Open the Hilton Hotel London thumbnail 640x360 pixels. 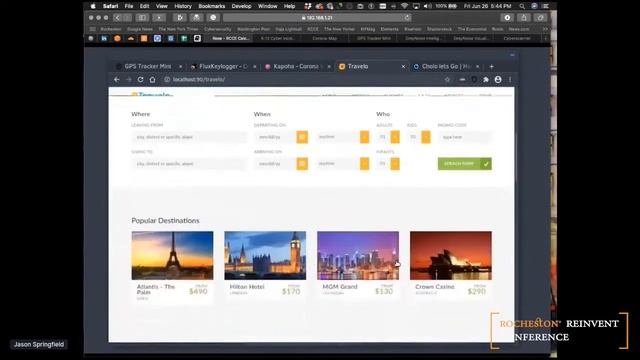point(265,256)
